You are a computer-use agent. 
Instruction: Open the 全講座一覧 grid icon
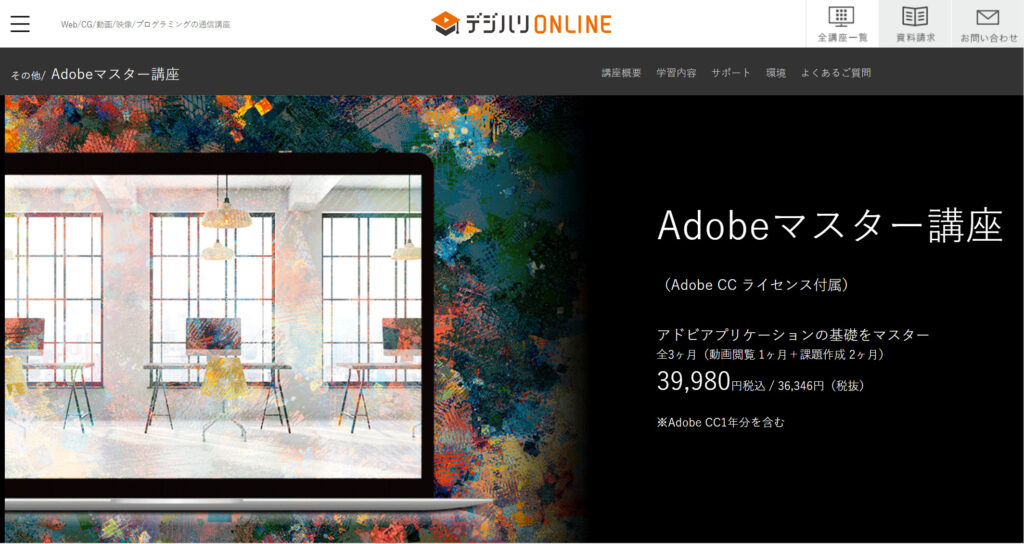click(842, 17)
